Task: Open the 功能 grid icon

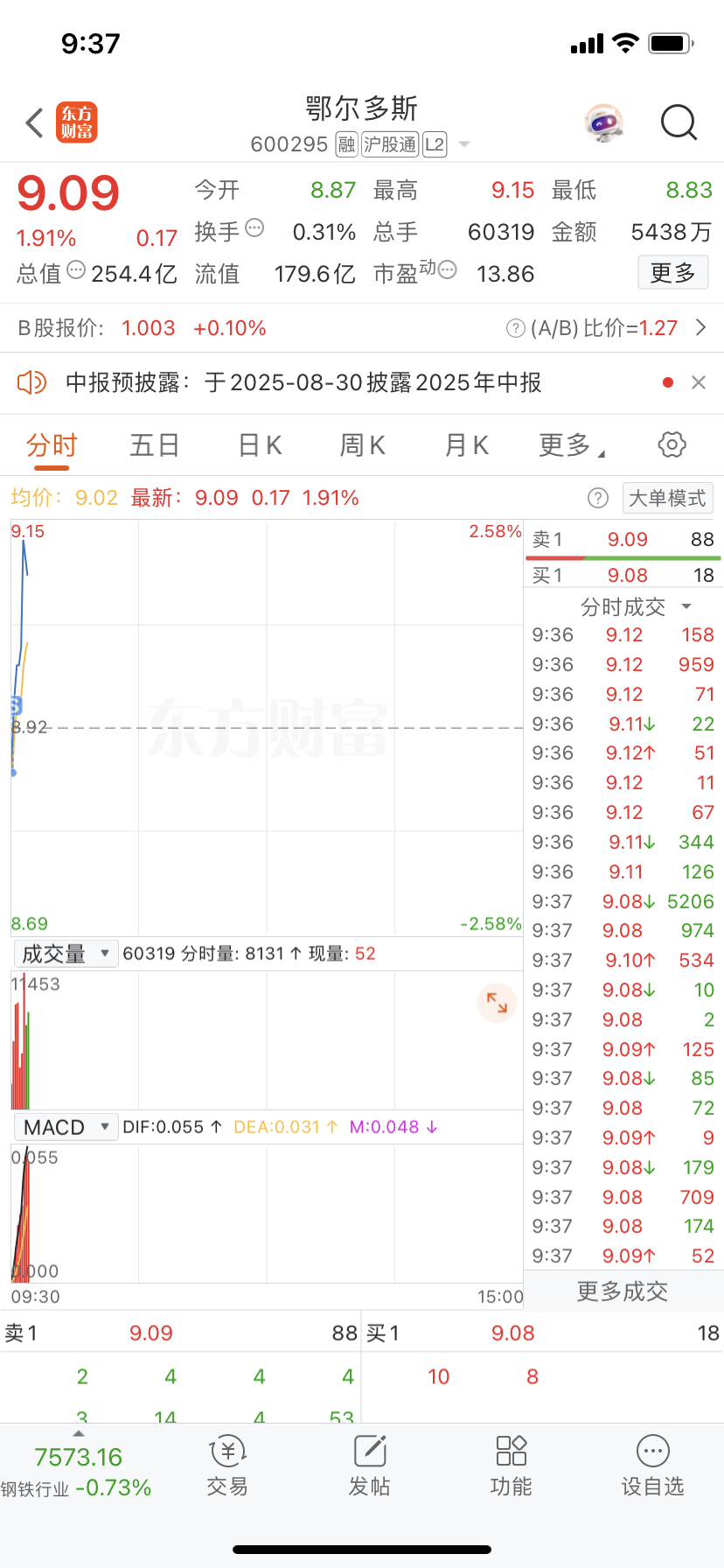Action: [512, 1451]
